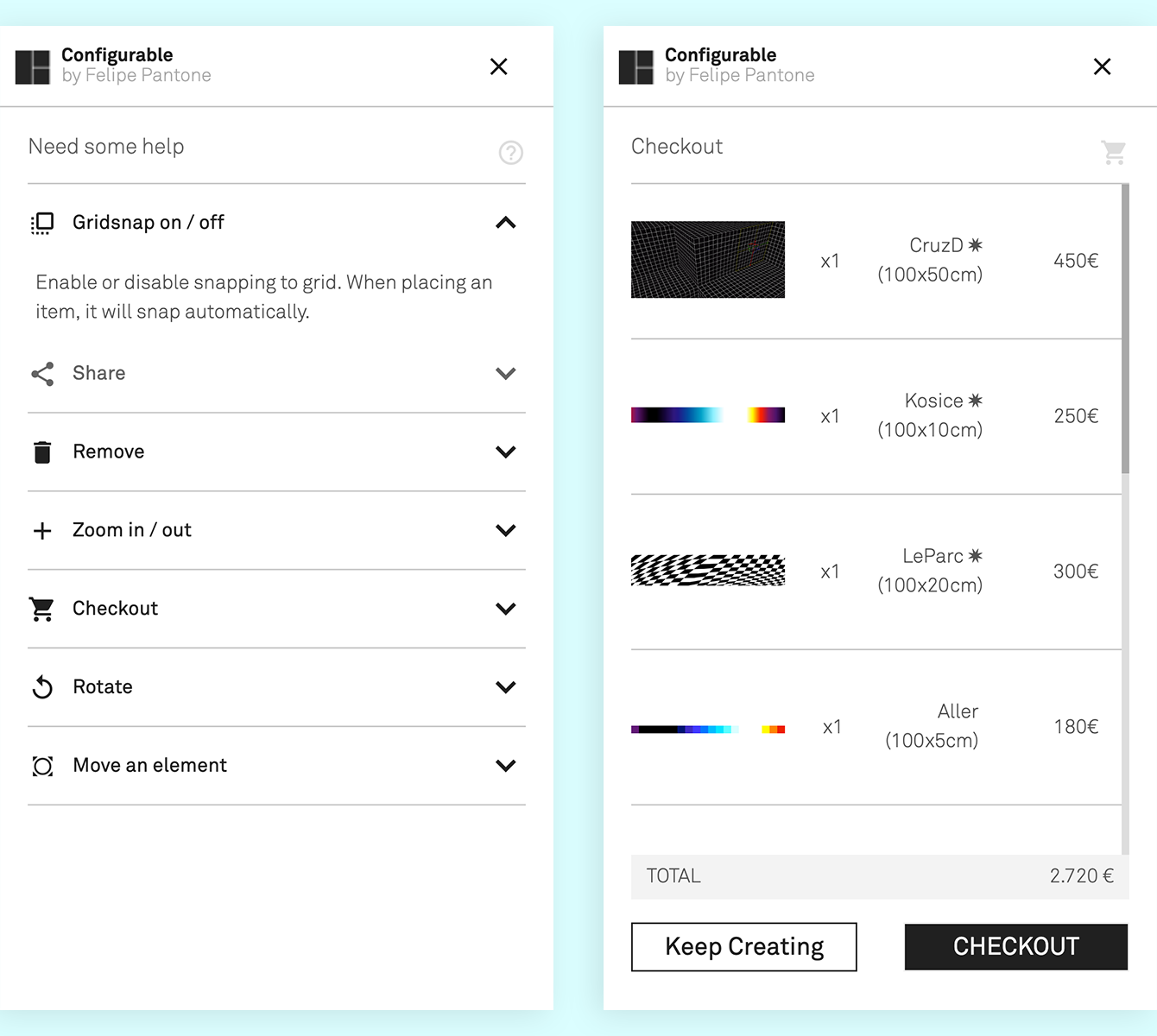Click the cart icon beside Checkout heading
Screen dimensions: 1157x1036
1113,152
